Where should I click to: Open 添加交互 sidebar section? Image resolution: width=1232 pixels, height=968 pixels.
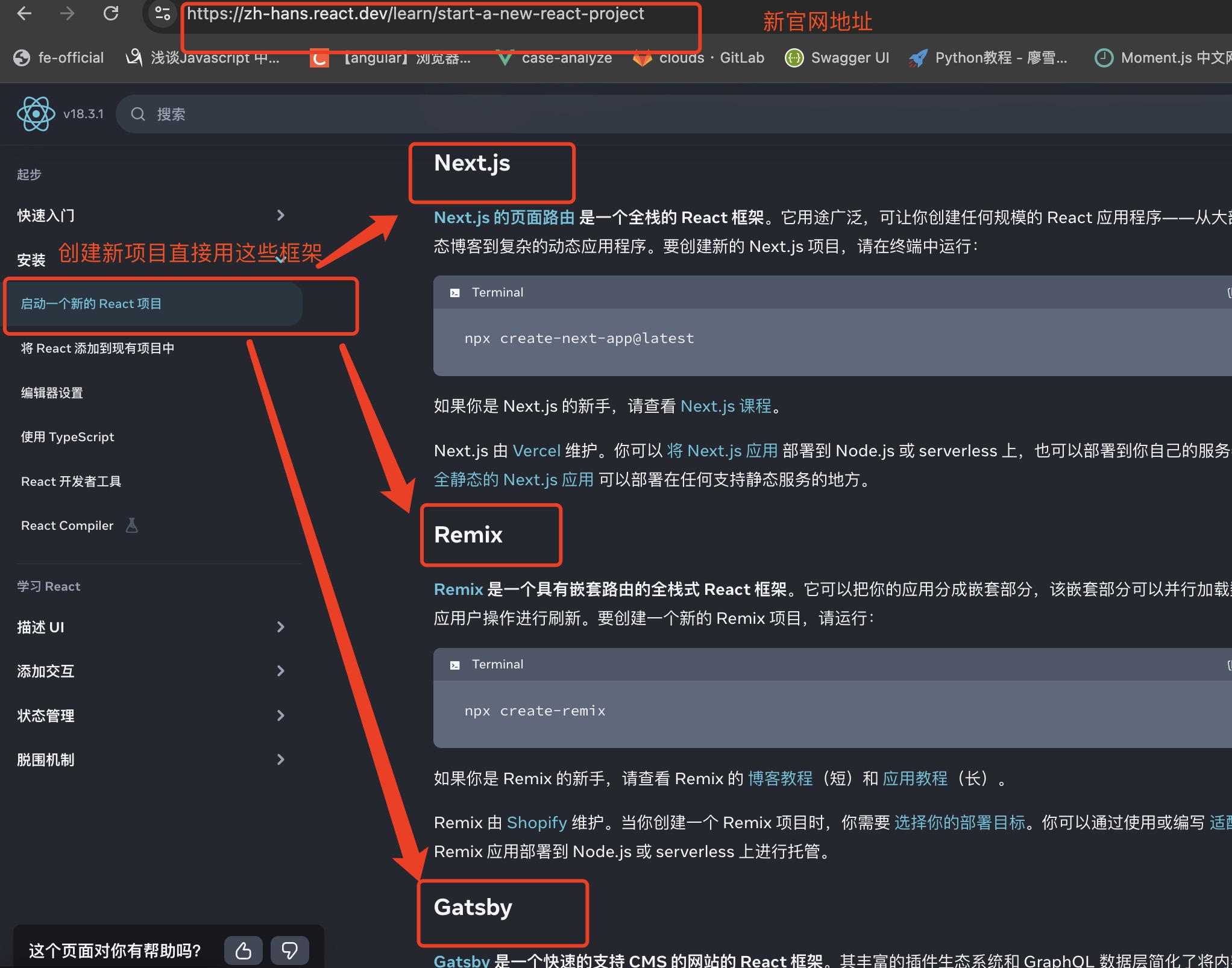46,671
